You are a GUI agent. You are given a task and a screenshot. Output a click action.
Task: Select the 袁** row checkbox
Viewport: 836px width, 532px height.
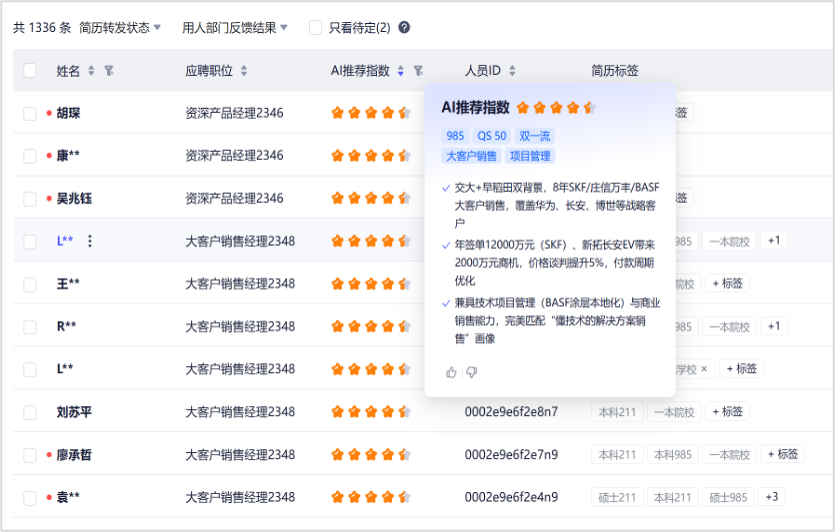point(30,497)
